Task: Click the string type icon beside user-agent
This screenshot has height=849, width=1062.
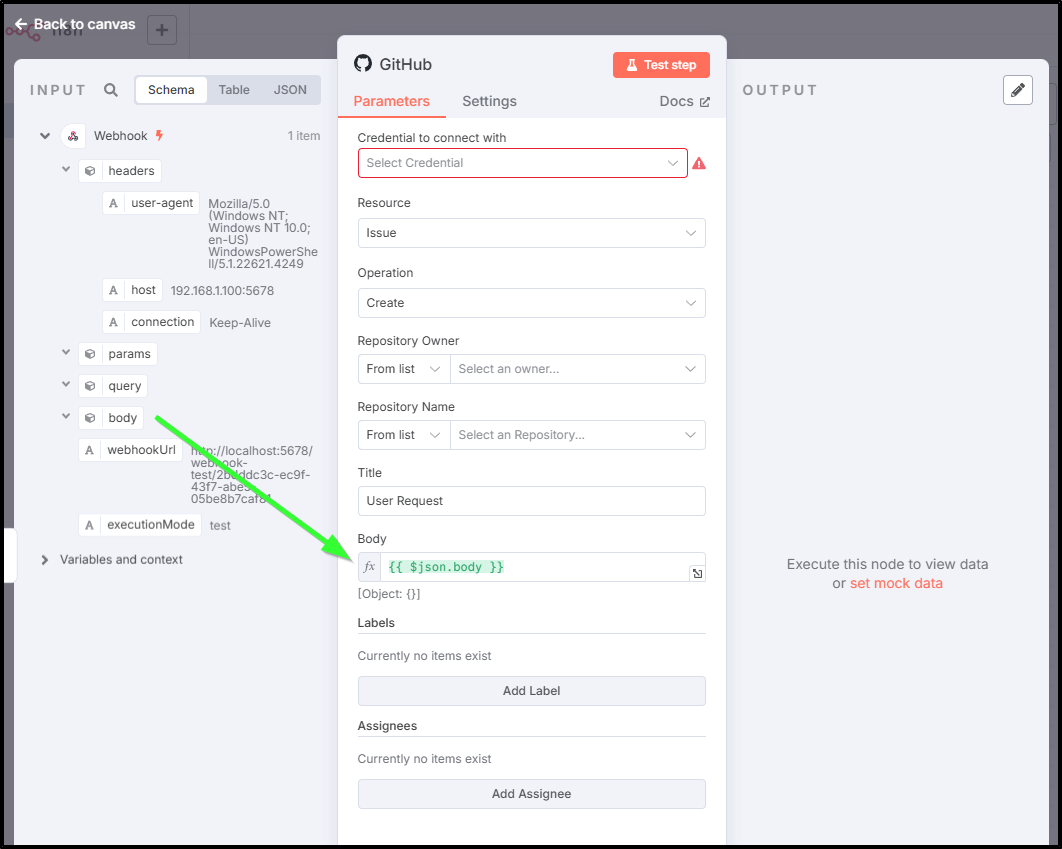Action: [113, 203]
